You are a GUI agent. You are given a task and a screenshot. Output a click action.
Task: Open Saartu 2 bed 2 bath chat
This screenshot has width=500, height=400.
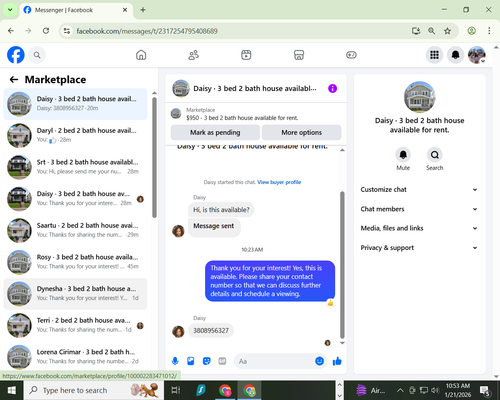tap(75, 230)
